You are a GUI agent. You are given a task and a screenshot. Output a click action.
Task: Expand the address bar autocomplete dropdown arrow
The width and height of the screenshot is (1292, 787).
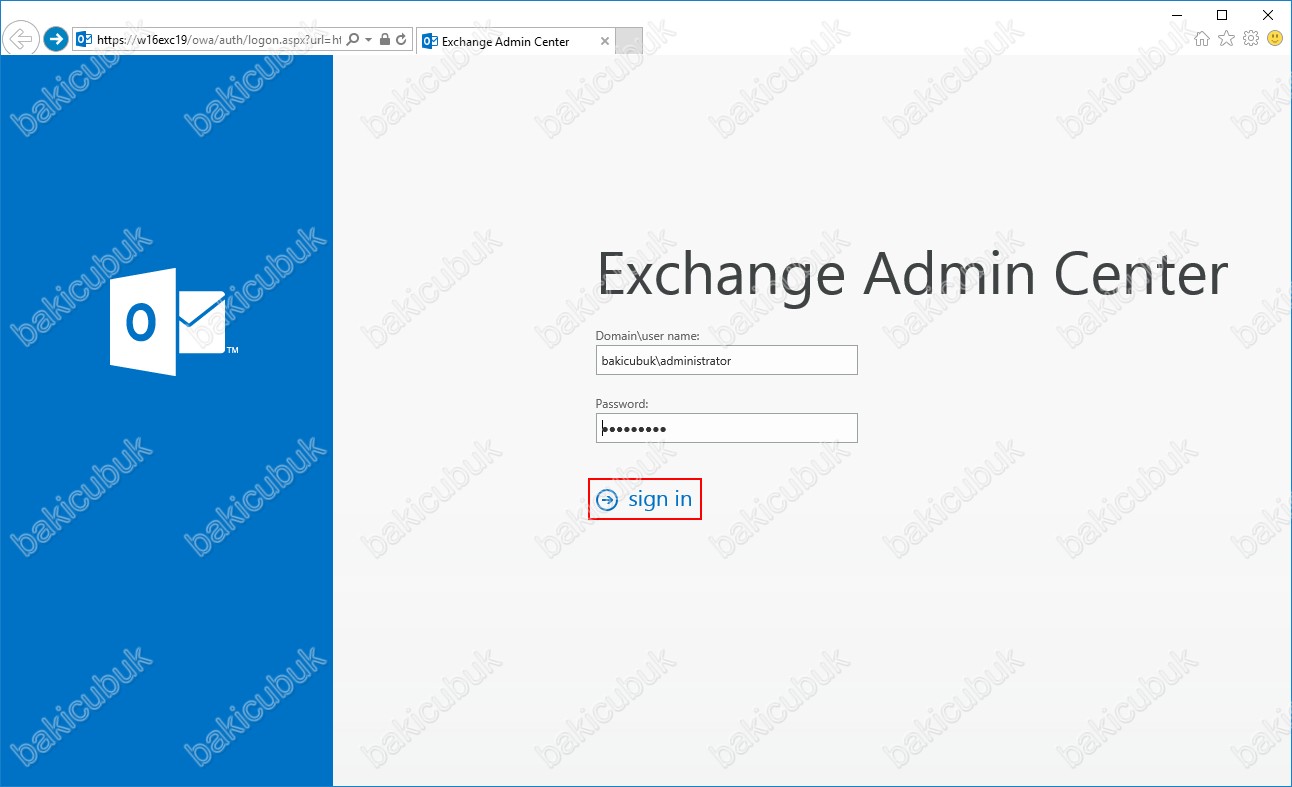click(x=368, y=40)
